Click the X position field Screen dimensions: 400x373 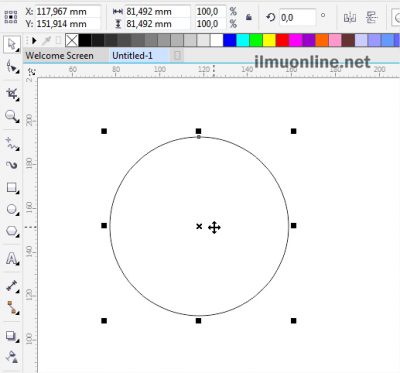(x=68, y=11)
